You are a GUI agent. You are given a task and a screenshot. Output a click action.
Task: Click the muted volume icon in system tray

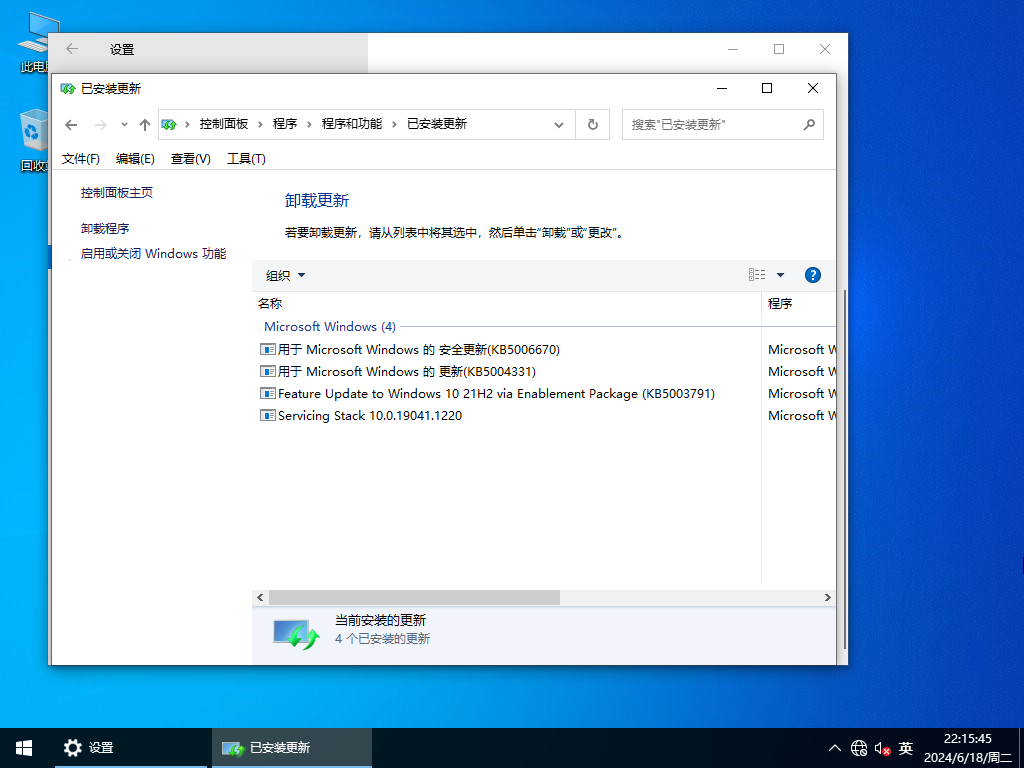(881, 747)
